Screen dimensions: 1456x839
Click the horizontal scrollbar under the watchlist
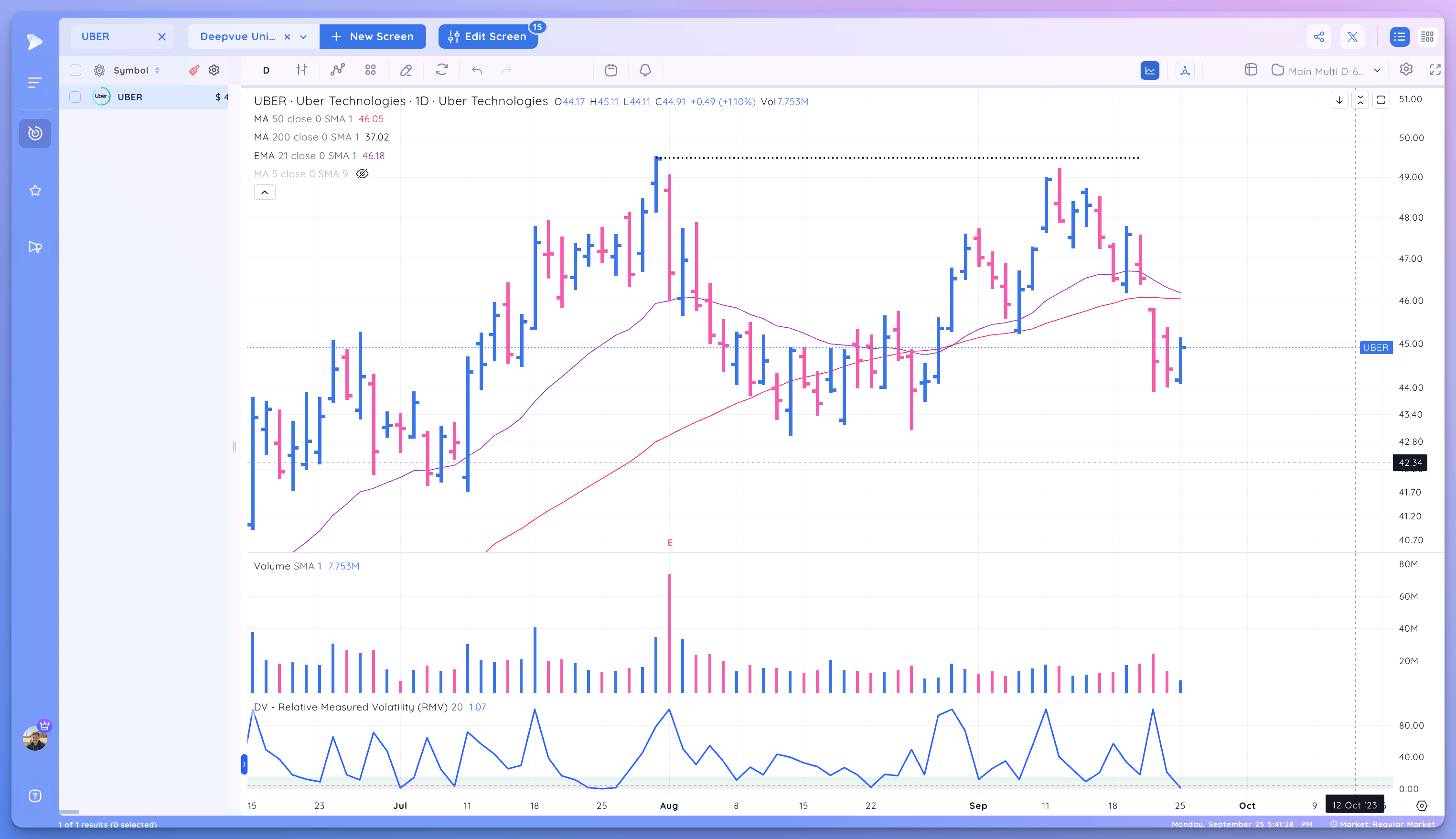[x=68, y=812]
